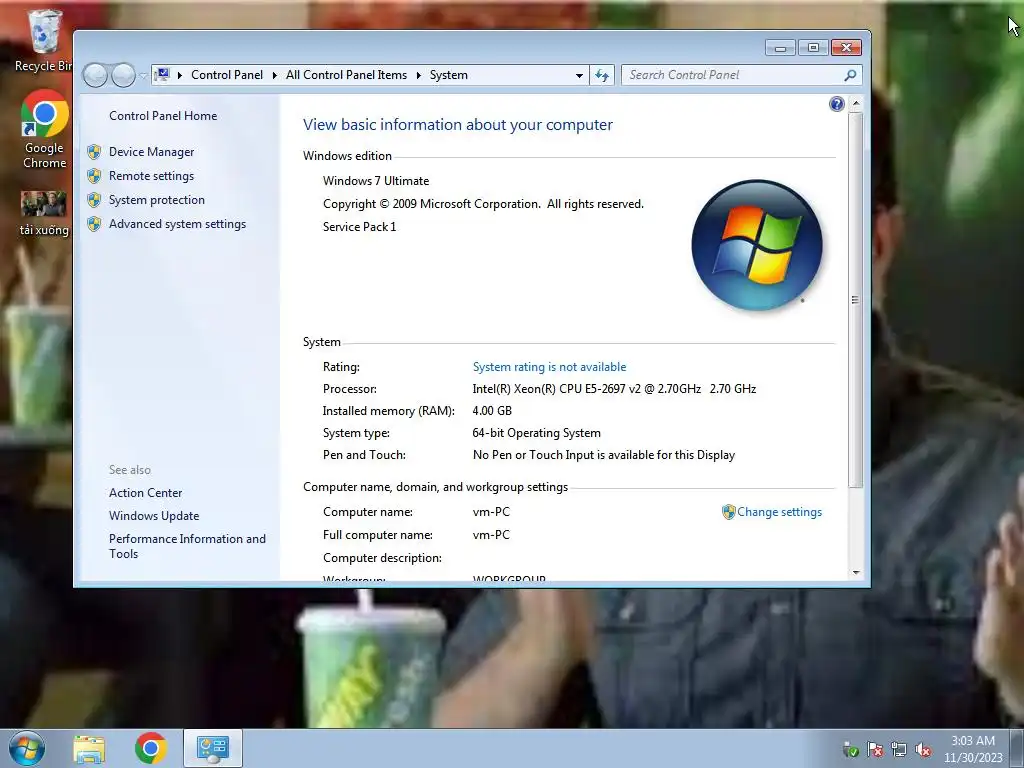Click the shield icon beside Remote settings
Viewport: 1024px width, 768px height.
[94, 176]
